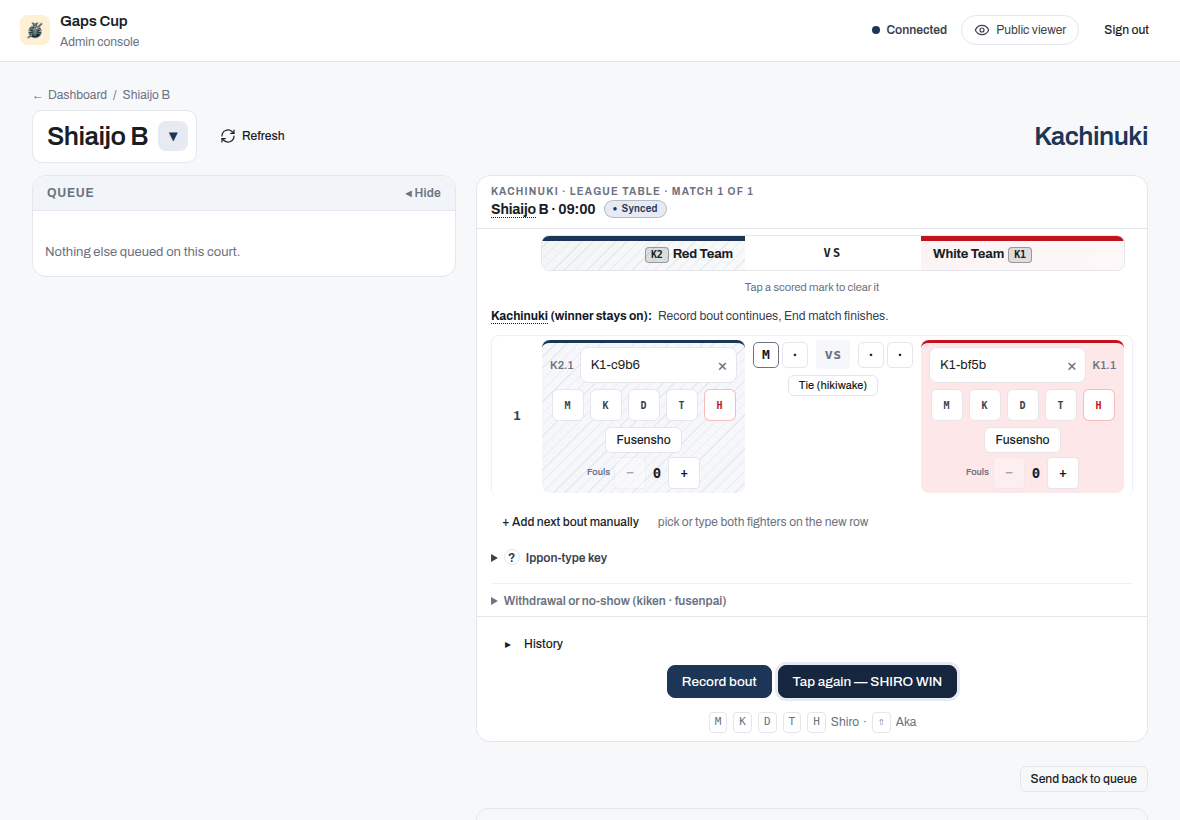Increase the white fighter's fouls

(1063, 473)
